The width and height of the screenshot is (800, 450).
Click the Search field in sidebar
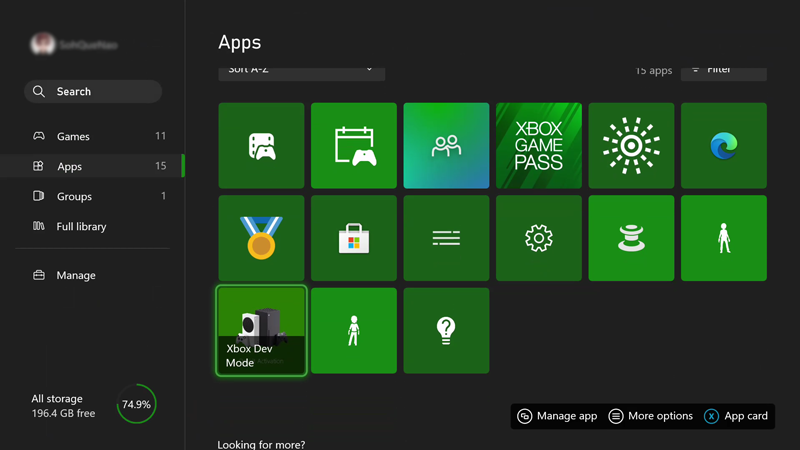click(93, 91)
